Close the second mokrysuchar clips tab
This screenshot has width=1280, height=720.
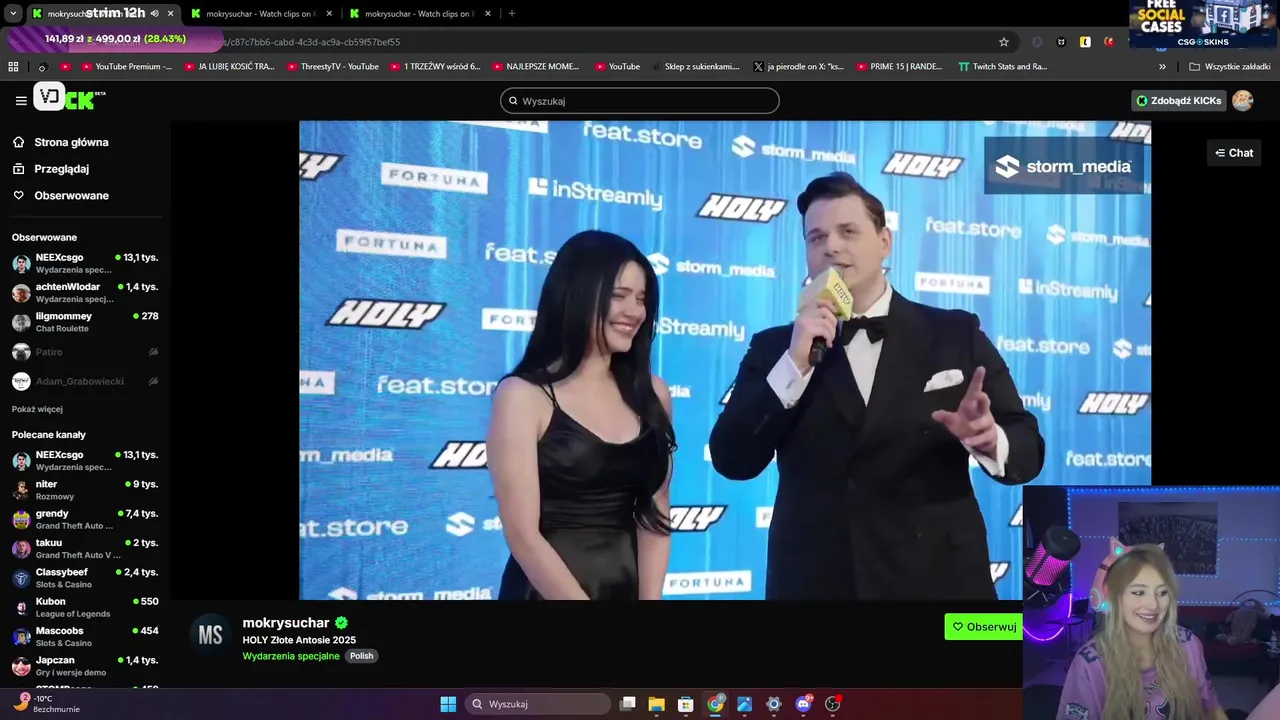tap(329, 14)
